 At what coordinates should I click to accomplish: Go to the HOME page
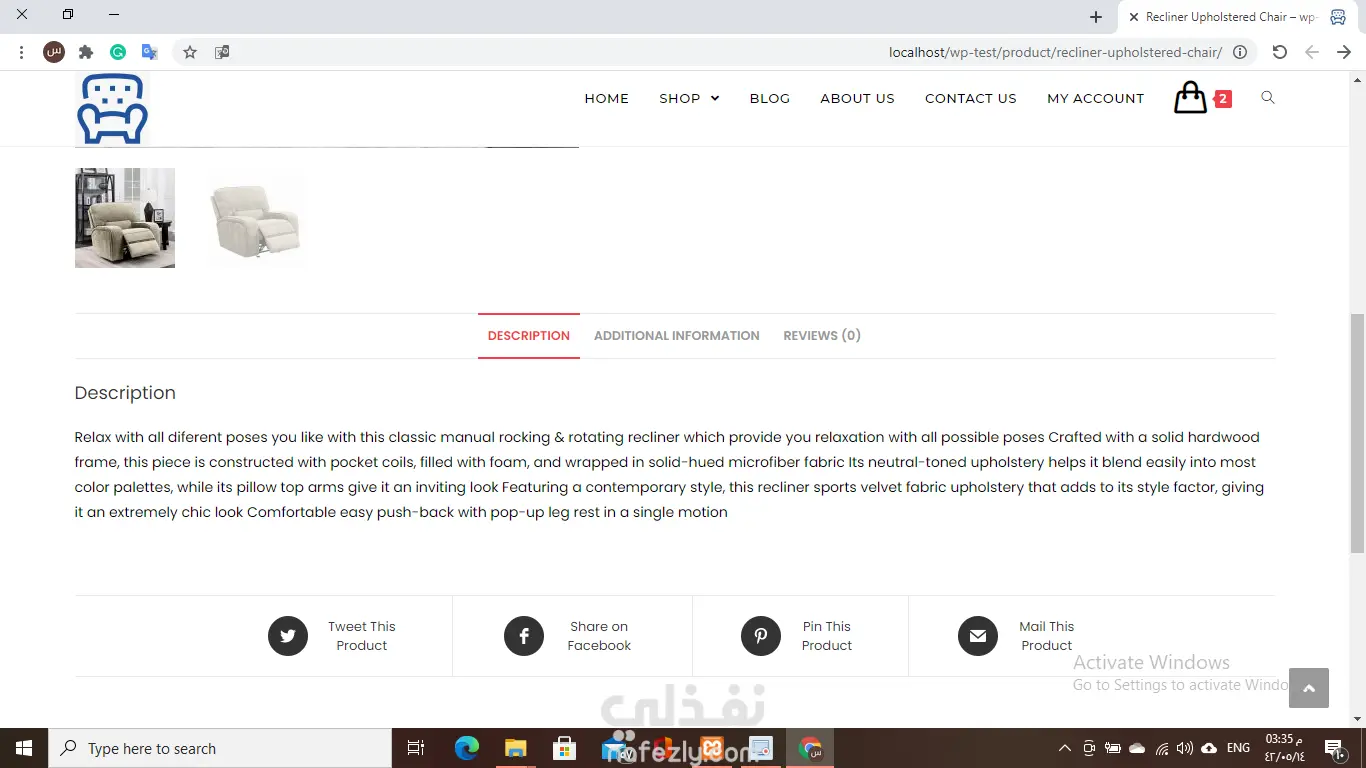pos(607,98)
